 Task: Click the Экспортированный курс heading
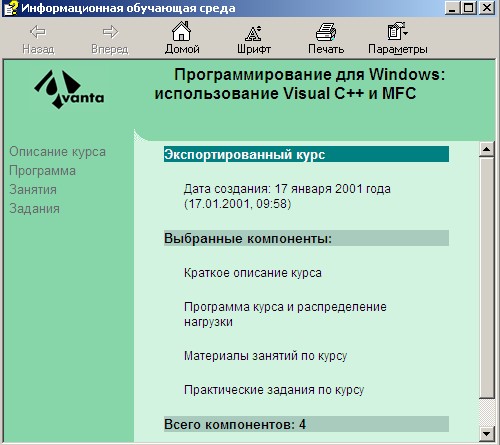tap(306, 154)
